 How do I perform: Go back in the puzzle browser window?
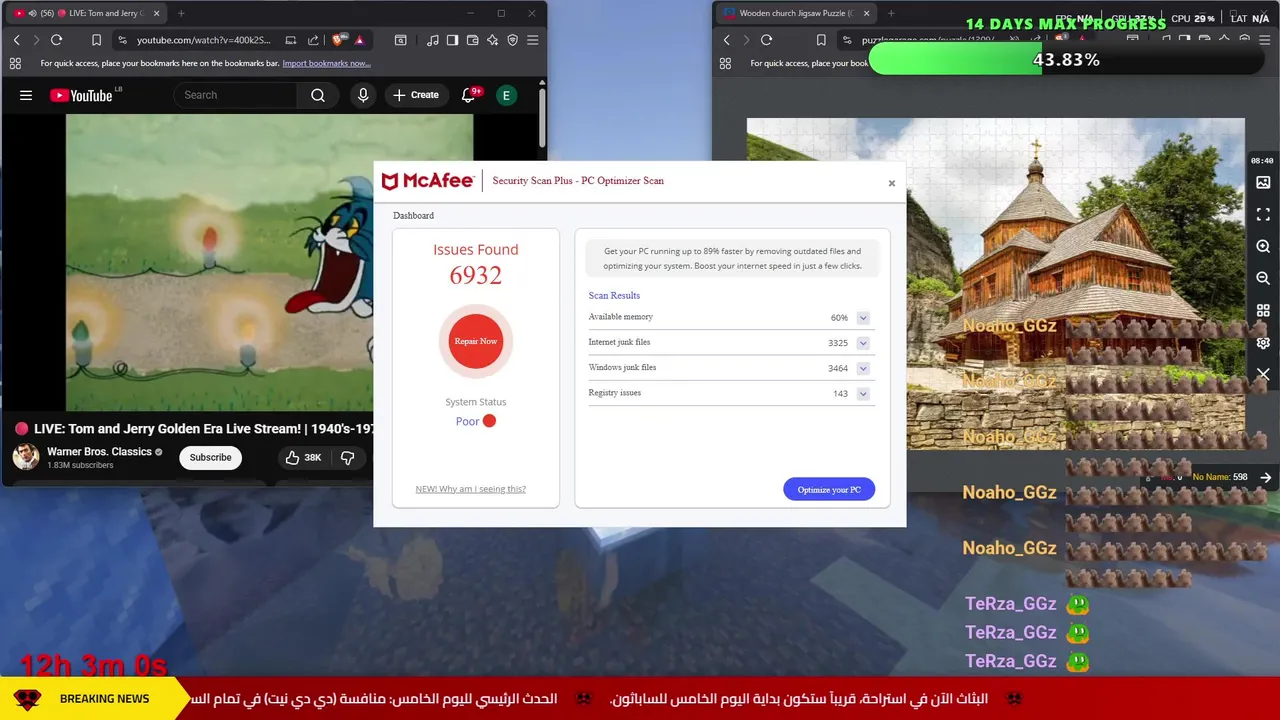726,40
